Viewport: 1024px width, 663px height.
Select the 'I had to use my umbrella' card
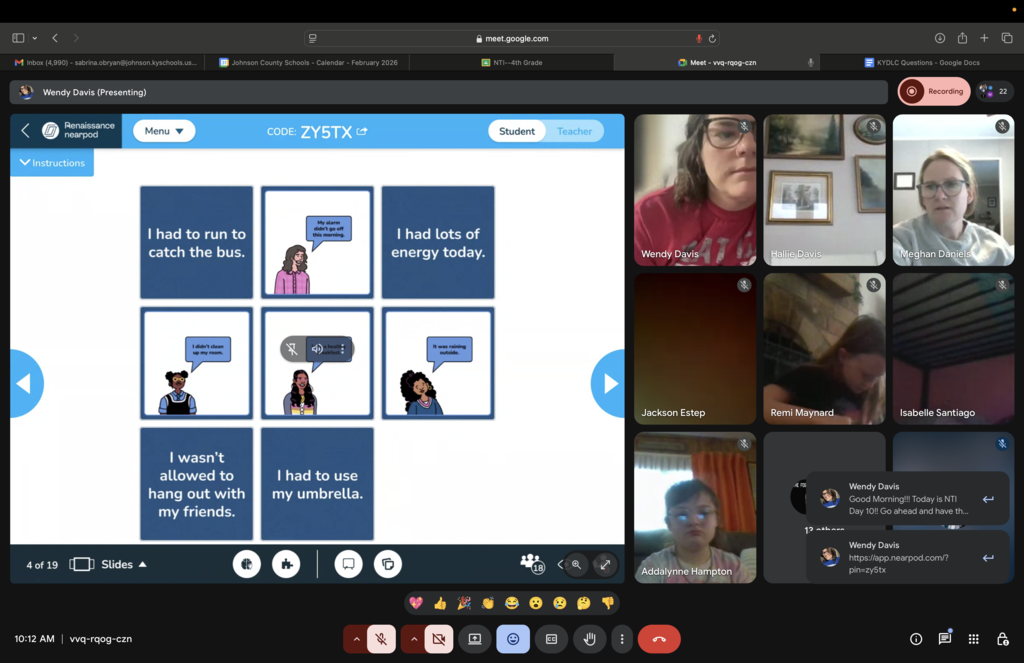[x=317, y=484]
